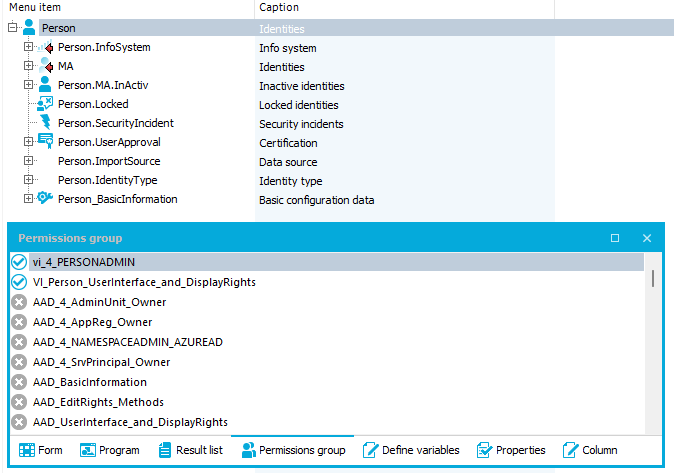Click the Person.Locked icon
The image size is (674, 473).
click(x=45, y=104)
